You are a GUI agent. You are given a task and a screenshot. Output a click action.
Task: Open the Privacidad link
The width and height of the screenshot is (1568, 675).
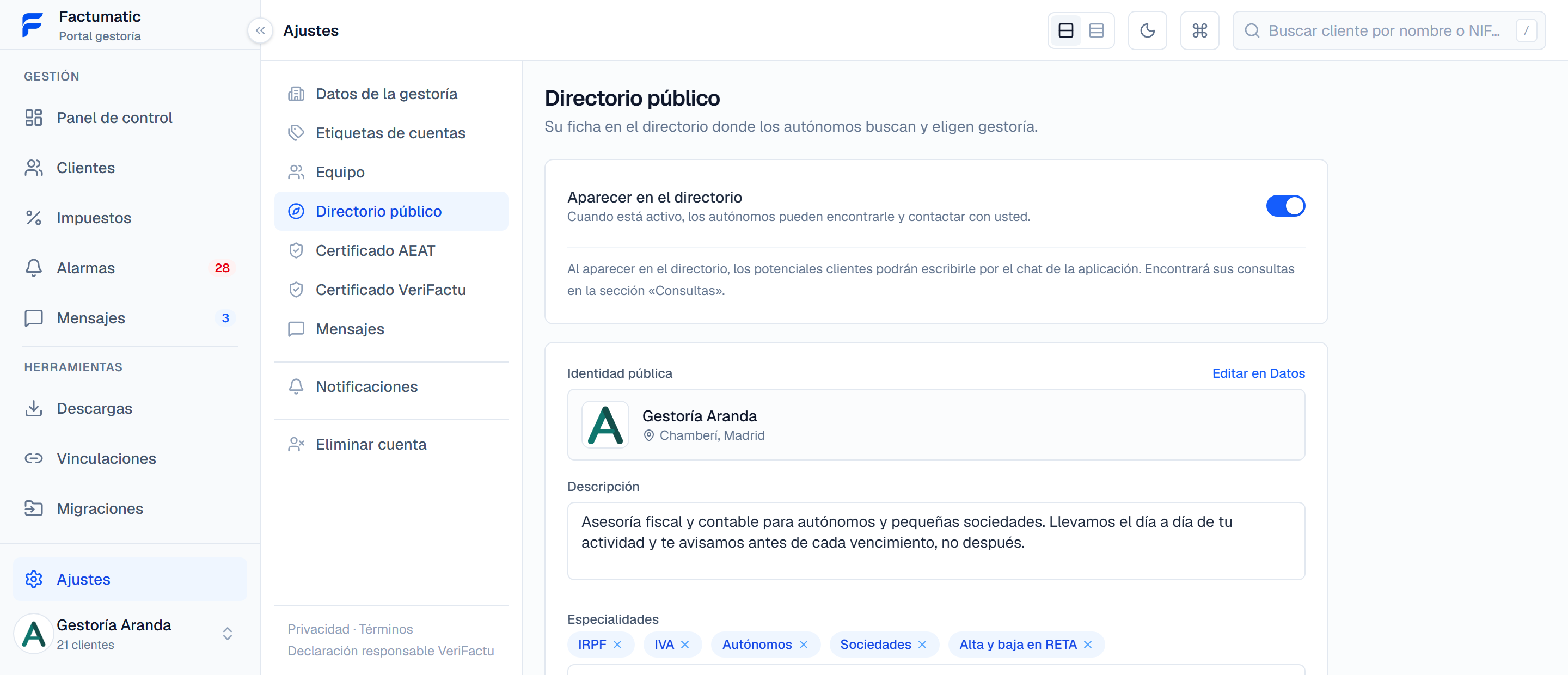pos(318,629)
